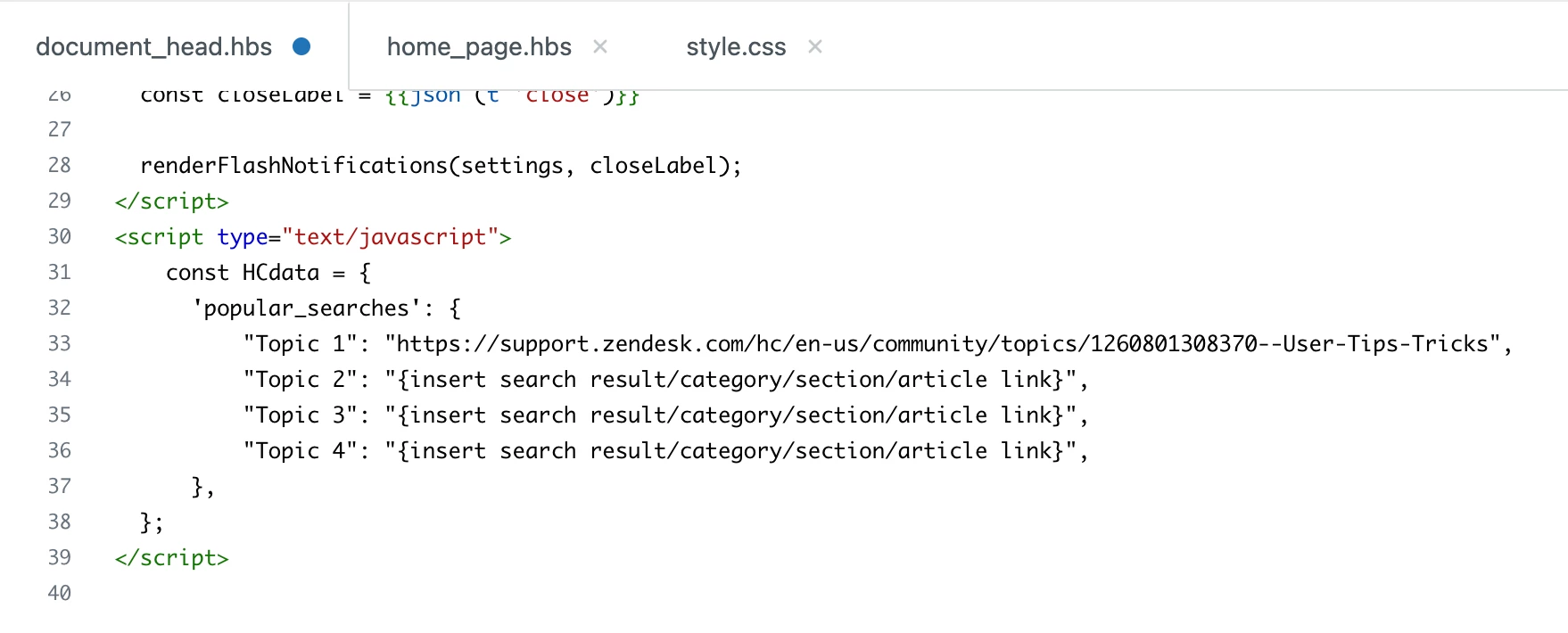Select line number 34

click(x=60, y=379)
